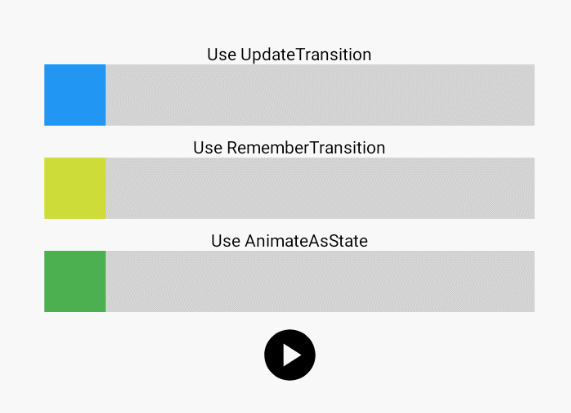
Task: Select the yellow-green square under Use RememberTransition
Action: click(x=75, y=188)
